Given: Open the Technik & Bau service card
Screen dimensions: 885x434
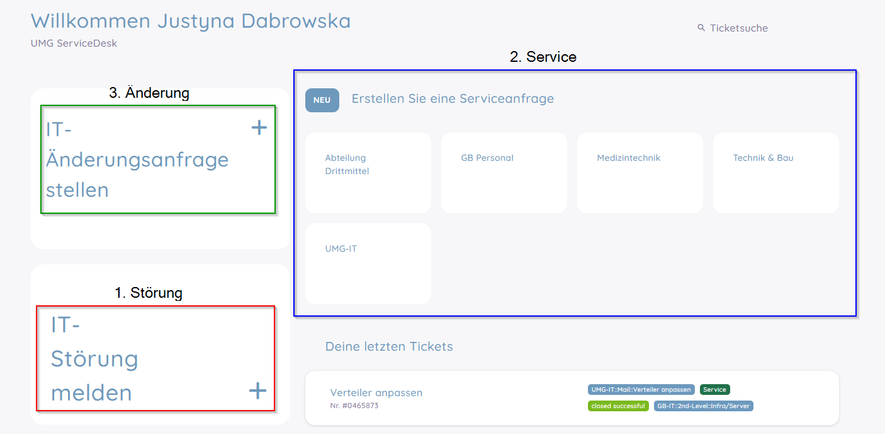Looking at the screenshot, I should [x=775, y=172].
